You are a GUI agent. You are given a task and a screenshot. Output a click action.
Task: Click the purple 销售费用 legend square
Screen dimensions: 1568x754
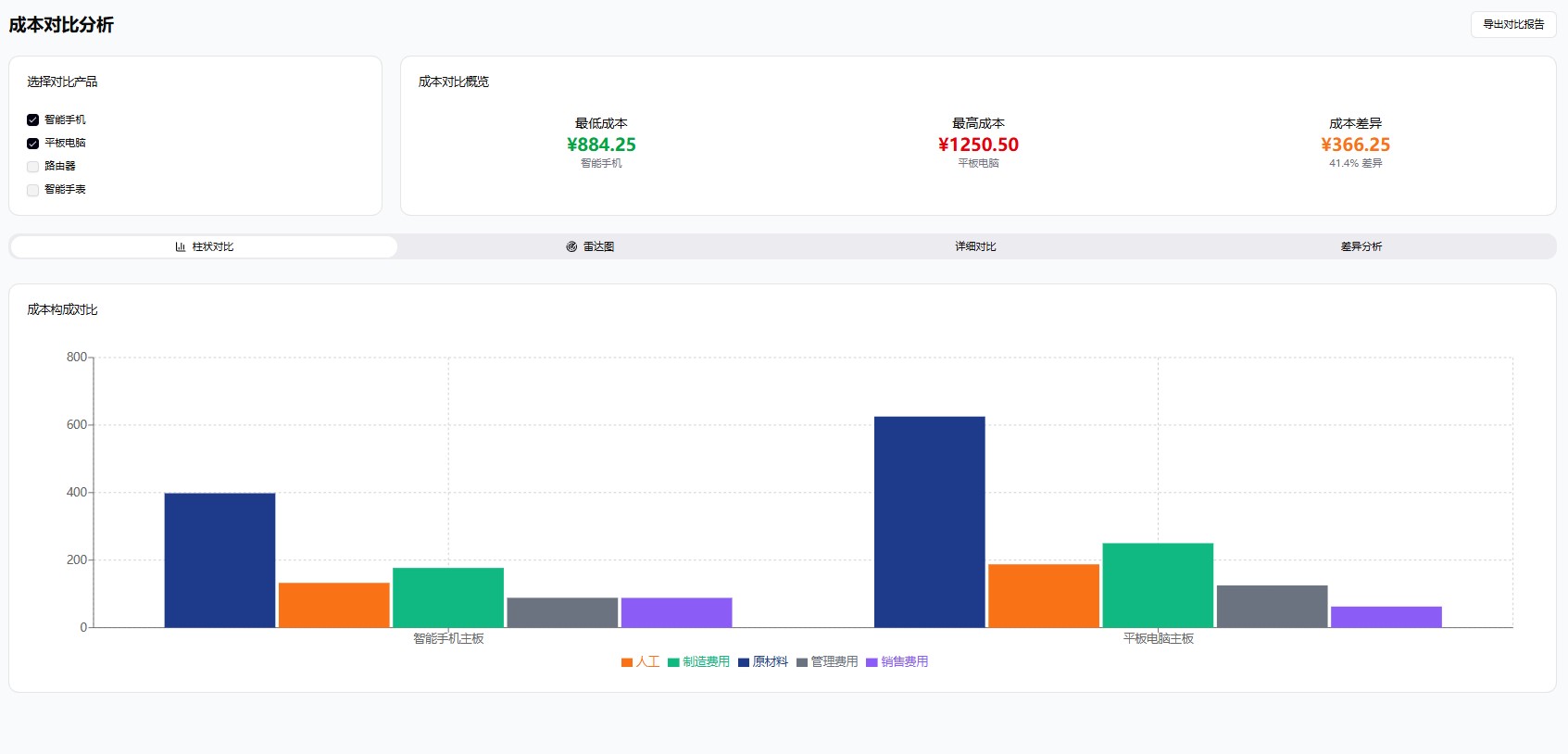coord(872,662)
